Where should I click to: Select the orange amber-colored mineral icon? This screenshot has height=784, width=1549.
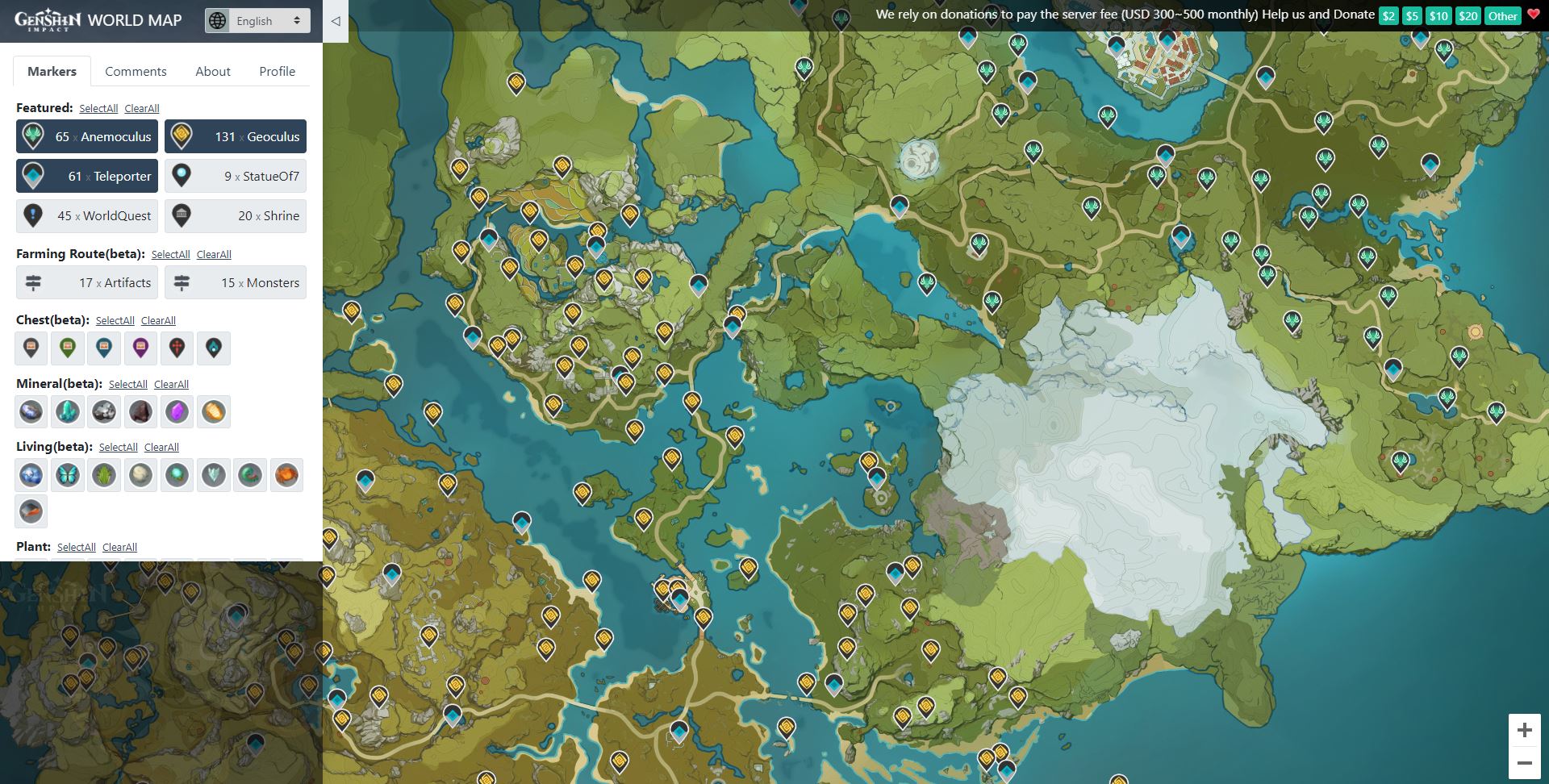tap(213, 412)
